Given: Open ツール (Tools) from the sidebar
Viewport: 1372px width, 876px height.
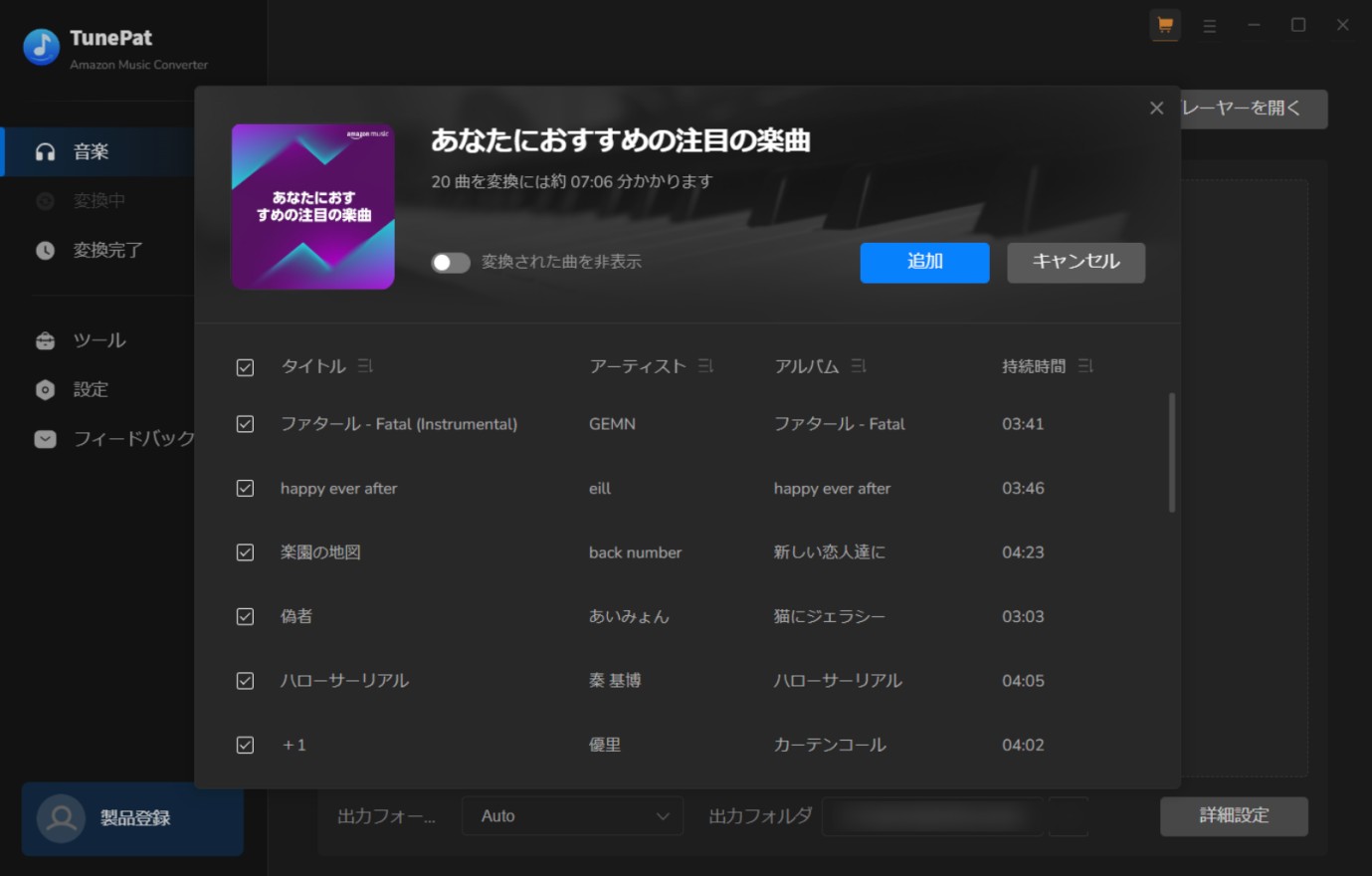Looking at the screenshot, I should (44, 339).
